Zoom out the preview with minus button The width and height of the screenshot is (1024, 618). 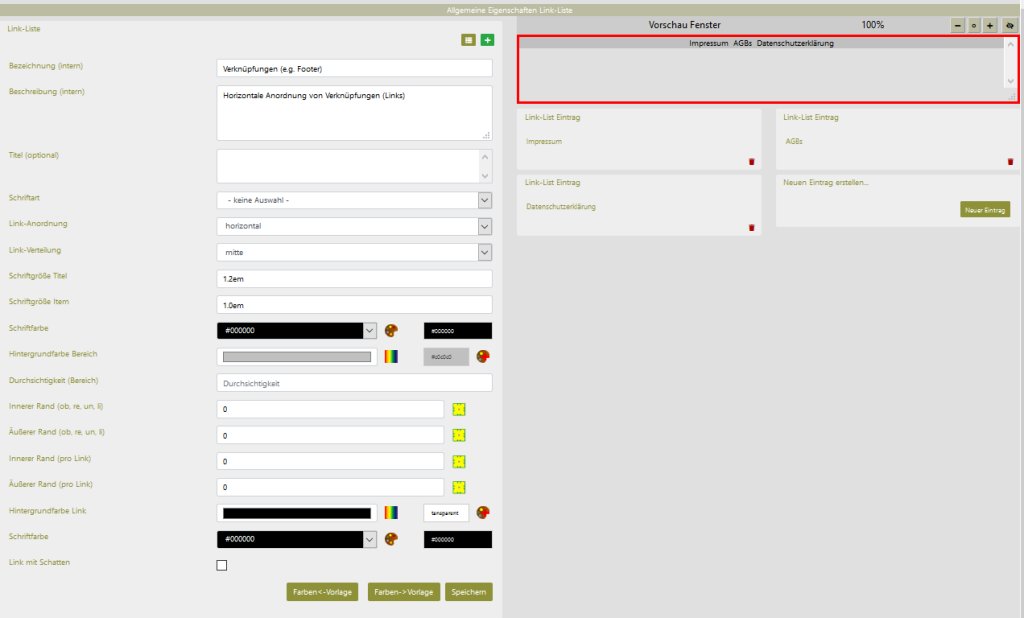pyautogui.click(x=958, y=25)
